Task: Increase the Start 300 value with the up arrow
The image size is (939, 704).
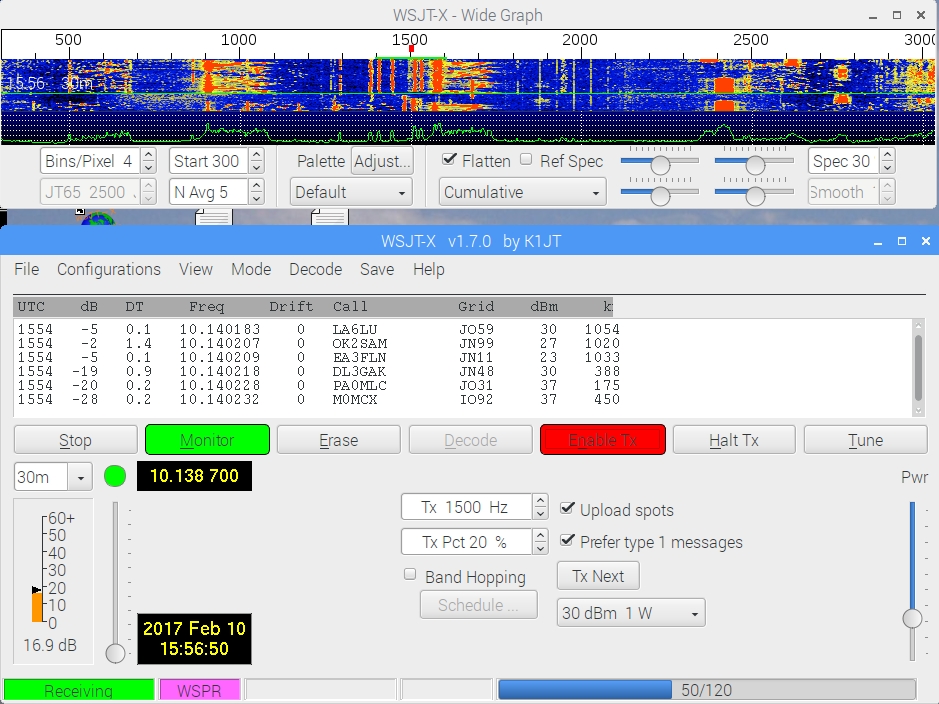Action: point(256,154)
